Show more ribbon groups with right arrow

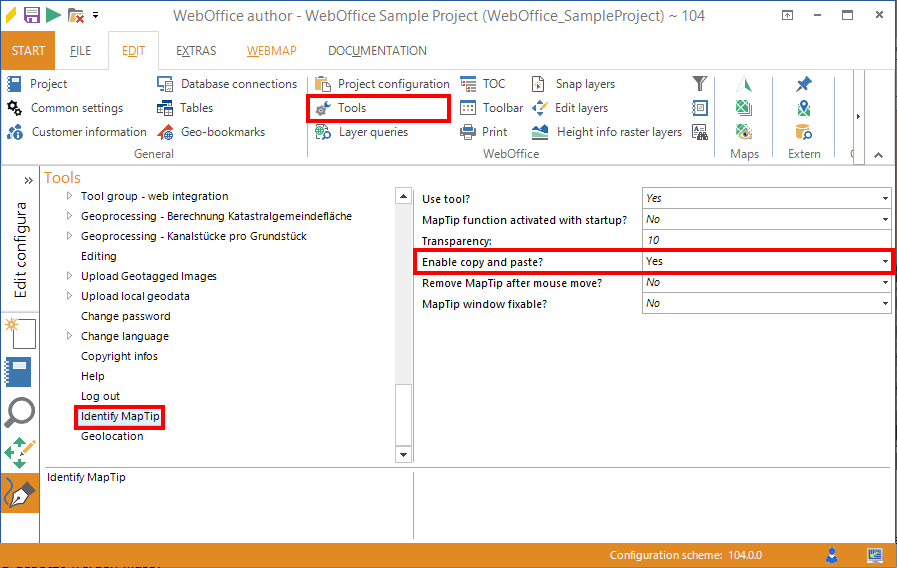coord(858,117)
